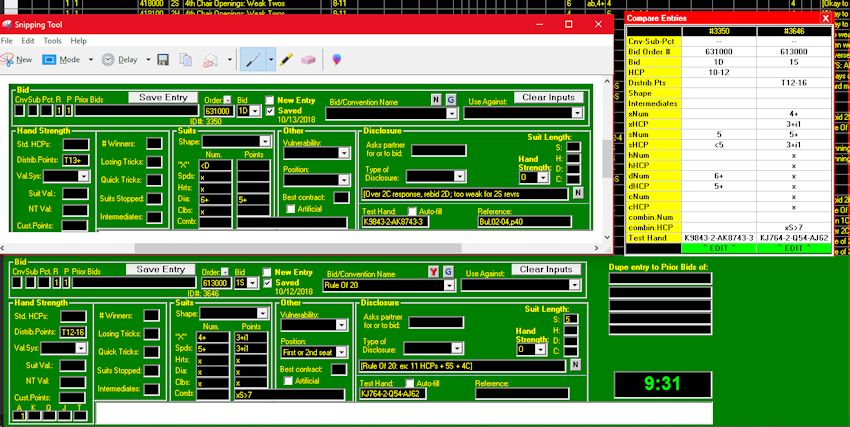Click the Save Entry button above Order 613000
Viewport: 850px width, 427px height.
pyautogui.click(x=160, y=269)
